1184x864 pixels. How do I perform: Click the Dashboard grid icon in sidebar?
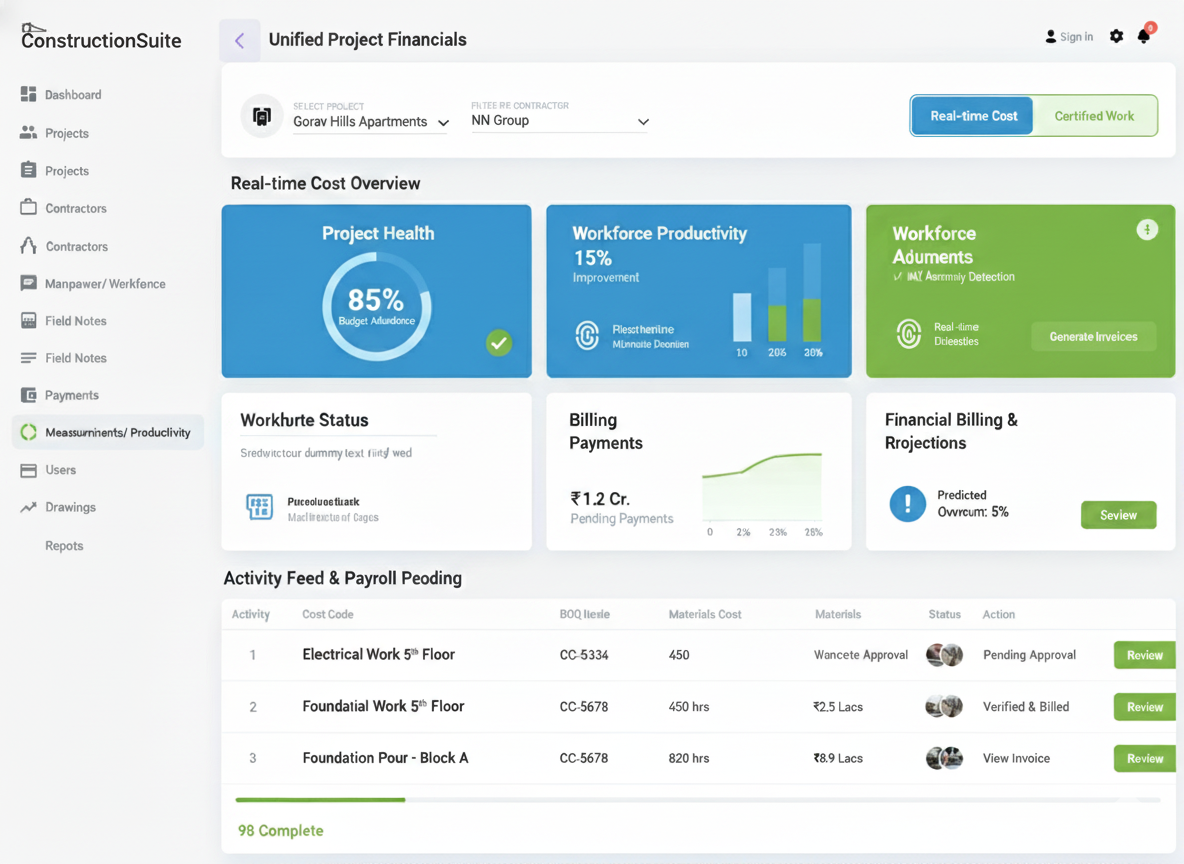(x=28, y=94)
